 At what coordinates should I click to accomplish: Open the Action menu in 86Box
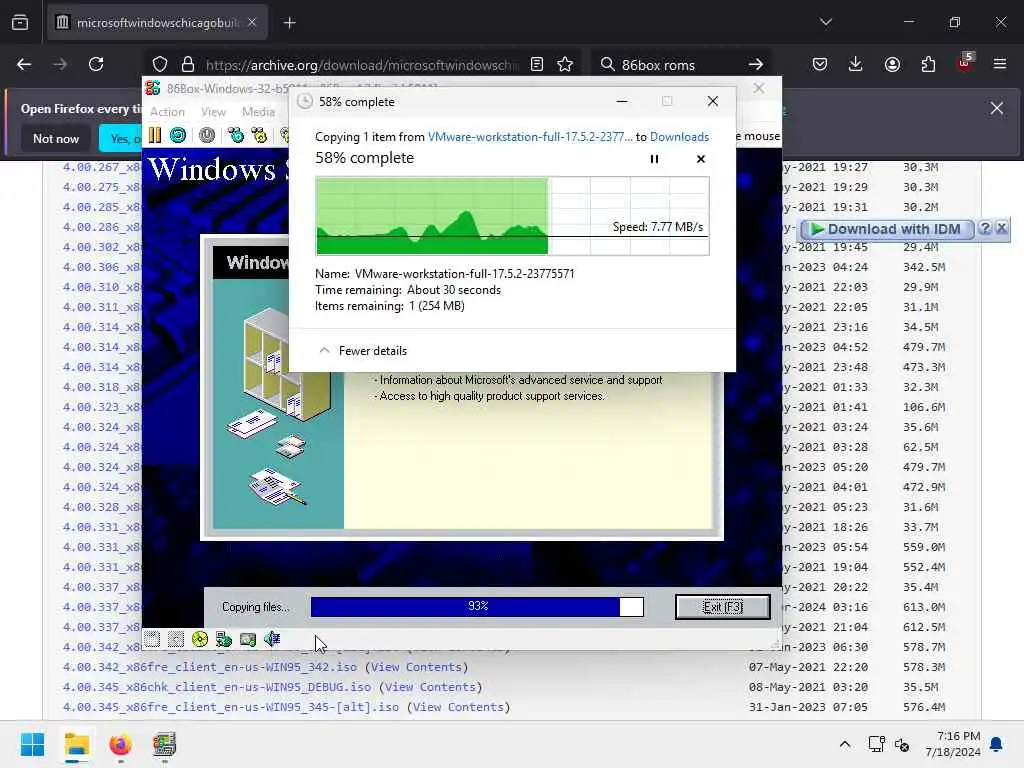[x=167, y=112]
